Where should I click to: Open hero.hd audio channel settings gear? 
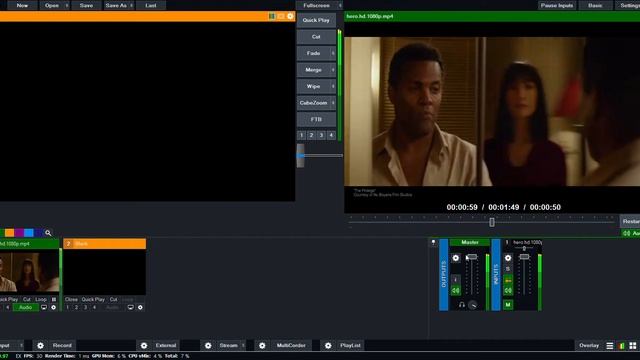pos(508,258)
